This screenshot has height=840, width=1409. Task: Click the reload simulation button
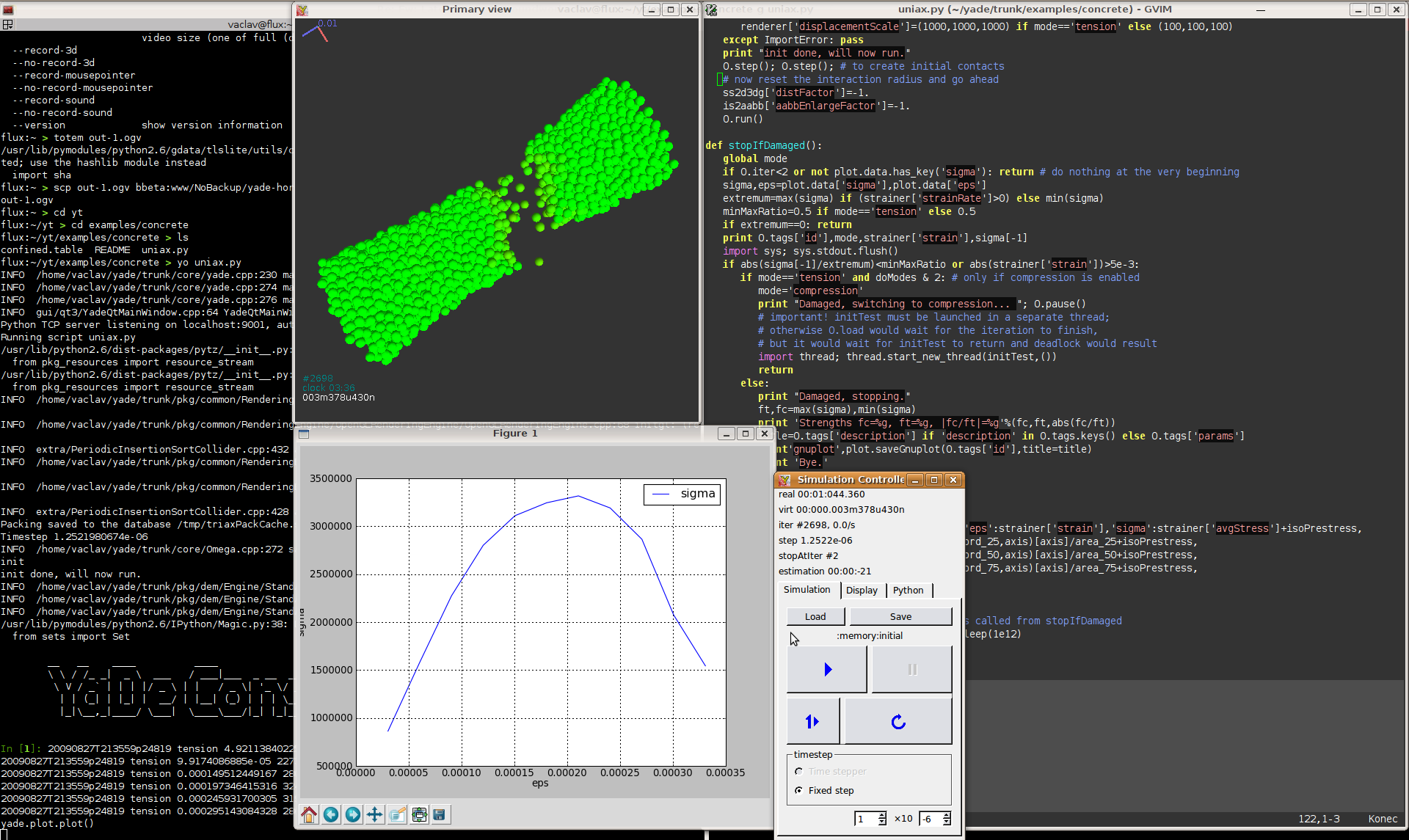(898, 722)
